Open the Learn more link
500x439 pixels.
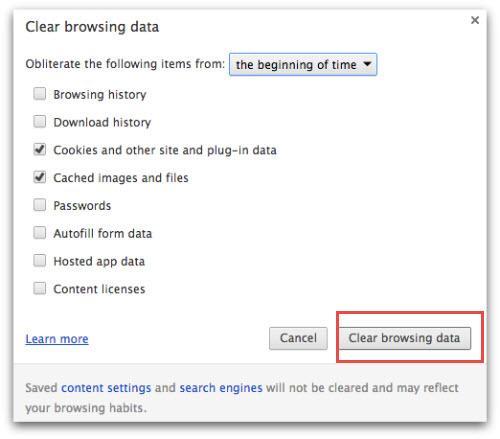pyautogui.click(x=57, y=339)
